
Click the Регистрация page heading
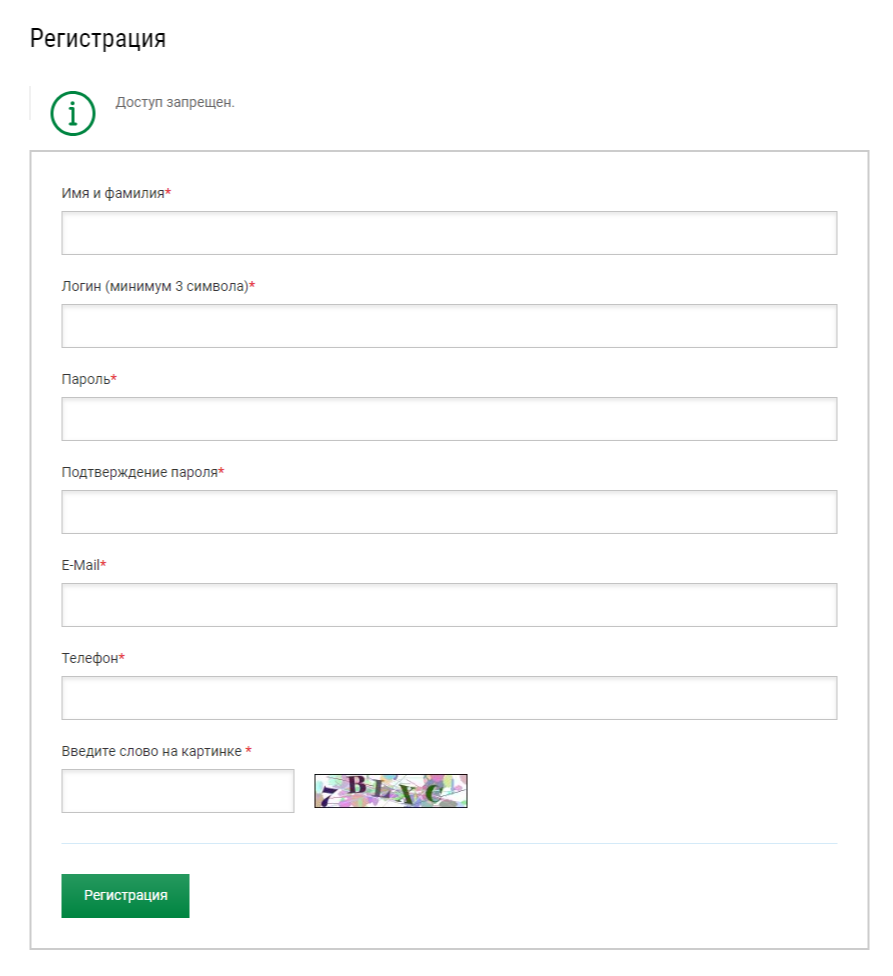click(98, 39)
